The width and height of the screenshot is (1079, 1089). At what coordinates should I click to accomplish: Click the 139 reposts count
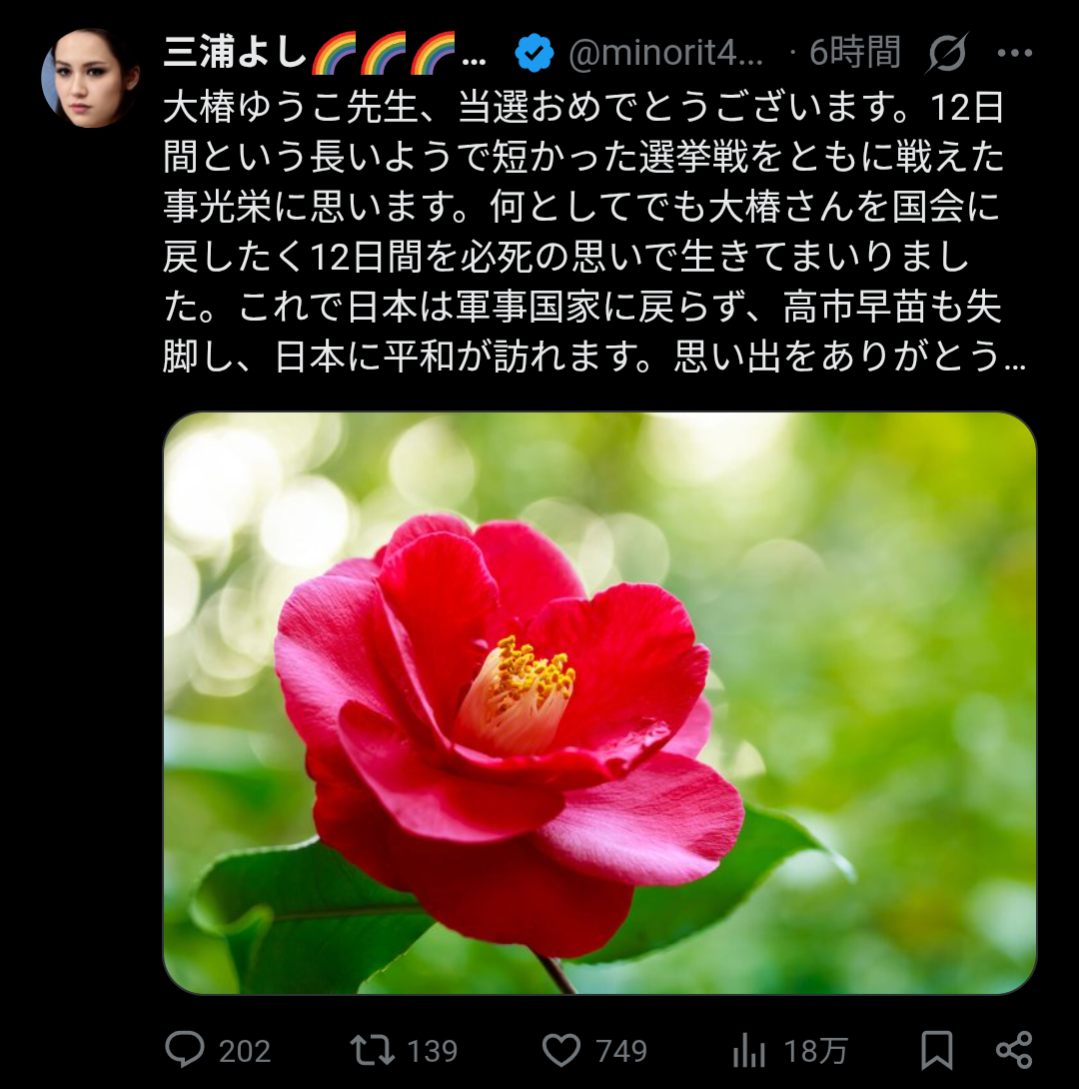coord(432,1051)
